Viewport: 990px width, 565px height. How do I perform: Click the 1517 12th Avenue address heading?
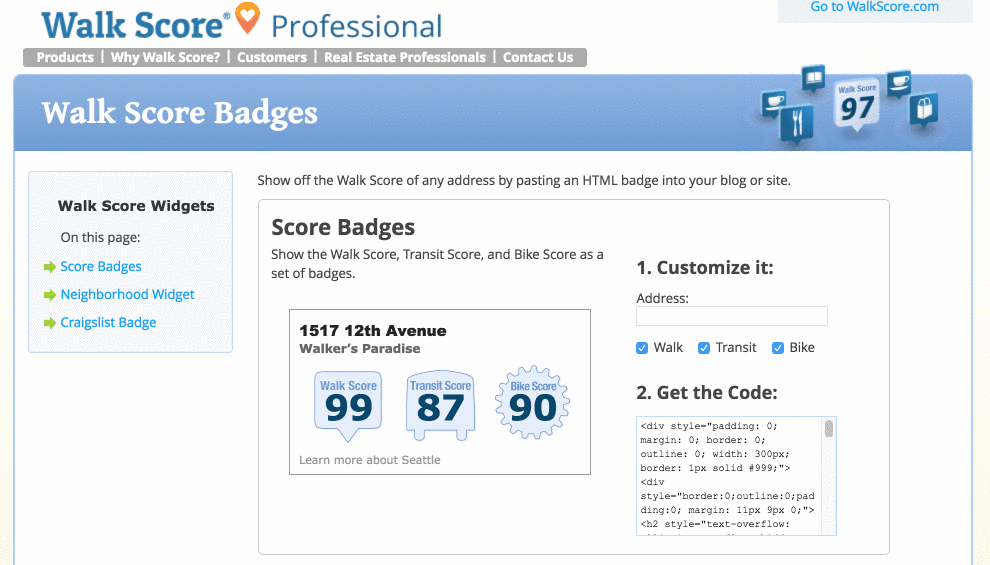[x=373, y=331]
